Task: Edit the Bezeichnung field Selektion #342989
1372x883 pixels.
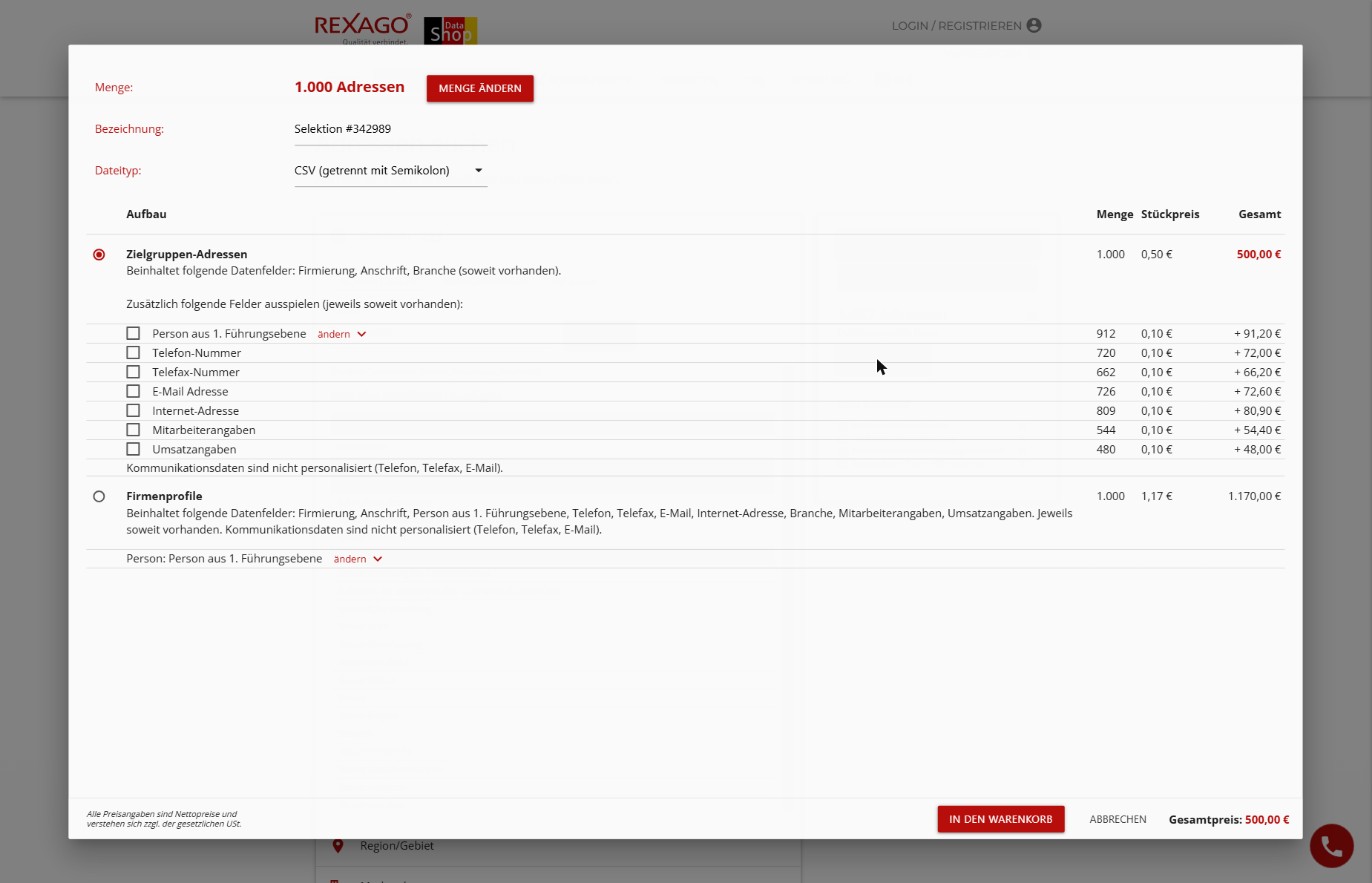Action: [x=391, y=129]
